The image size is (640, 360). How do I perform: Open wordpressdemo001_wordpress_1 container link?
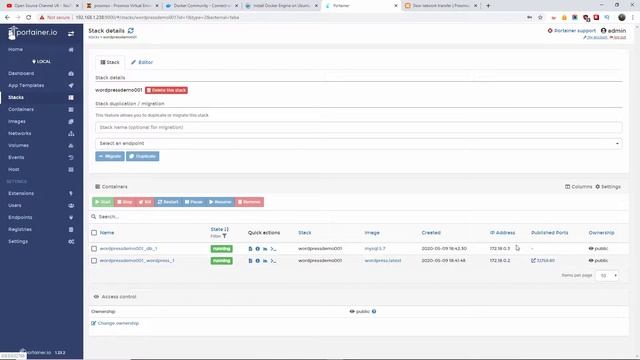137,260
